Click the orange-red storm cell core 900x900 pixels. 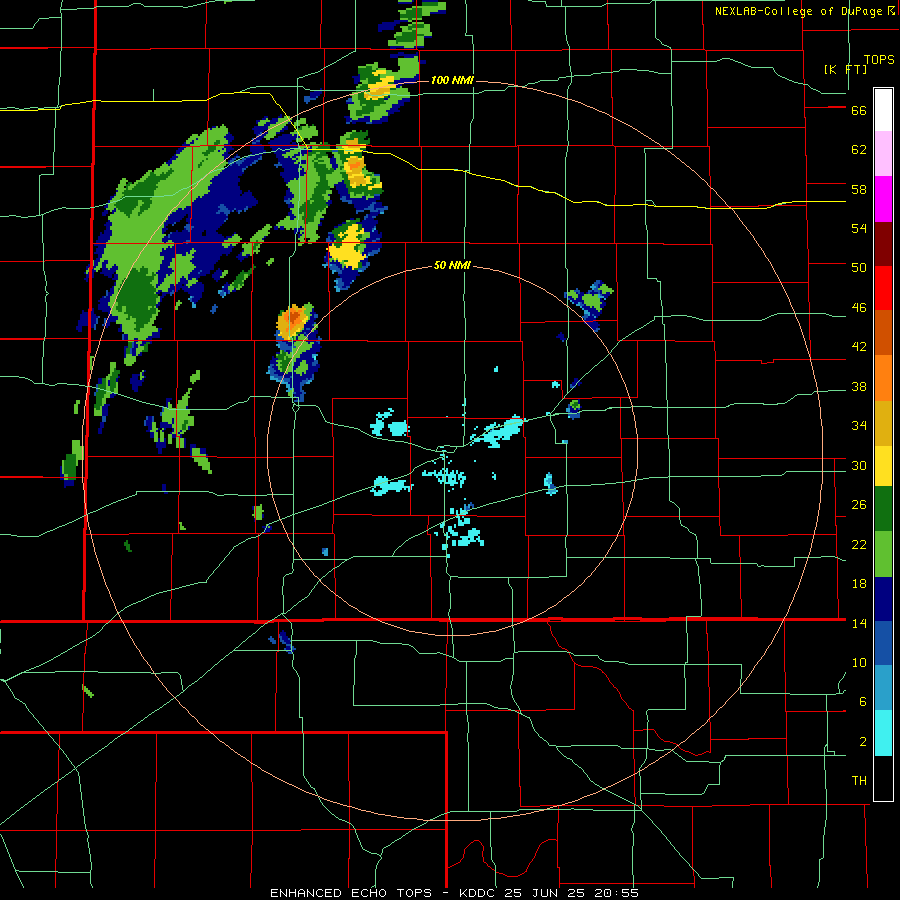(295, 316)
